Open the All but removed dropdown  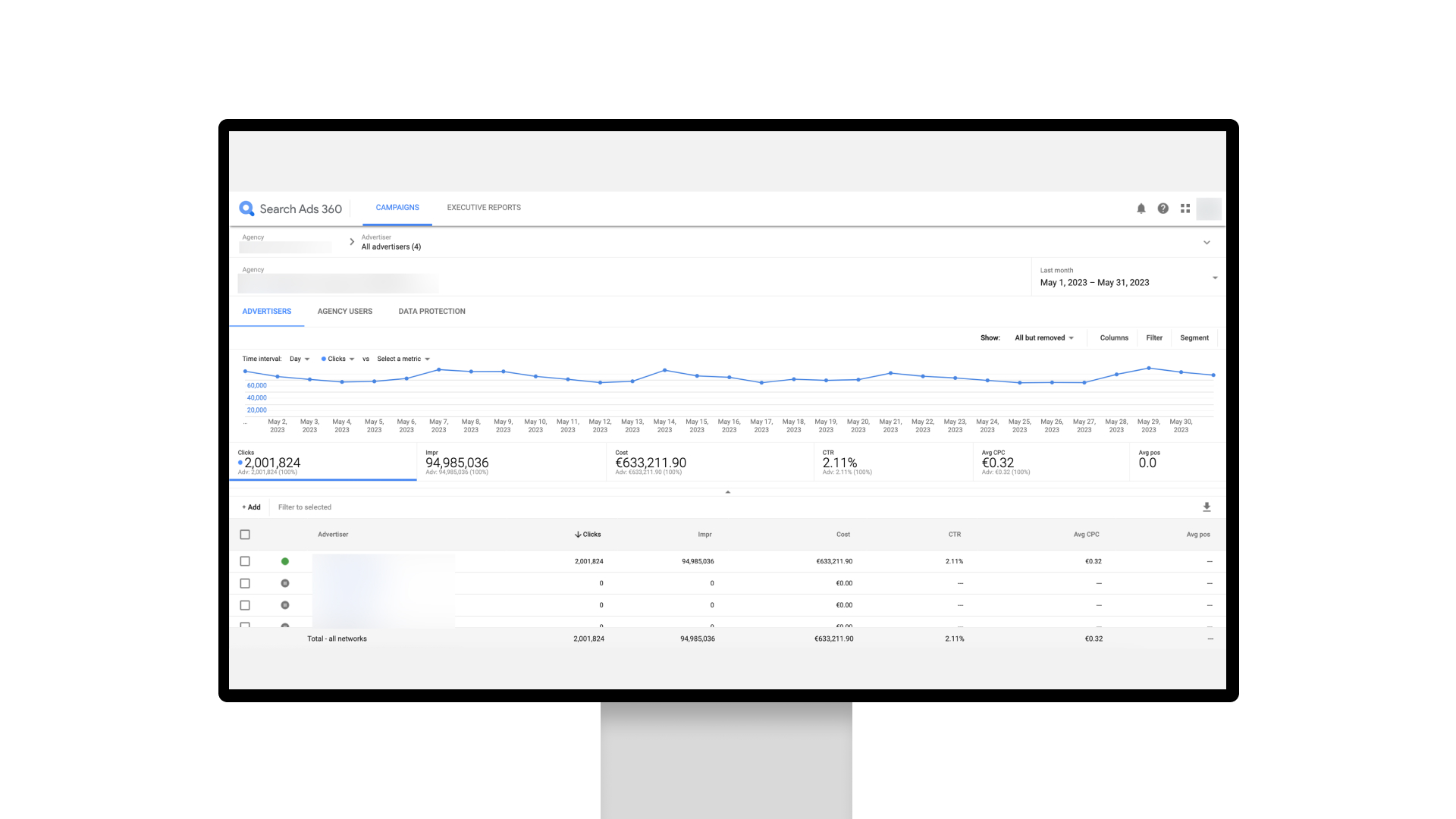pyautogui.click(x=1044, y=338)
